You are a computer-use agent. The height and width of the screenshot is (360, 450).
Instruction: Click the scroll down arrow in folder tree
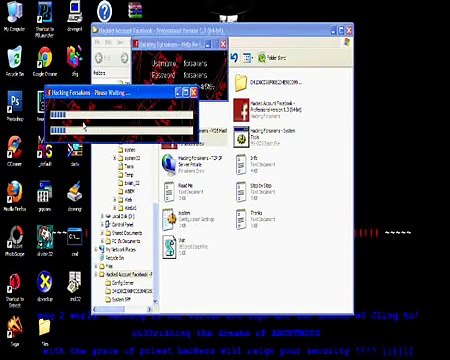(x=155, y=301)
